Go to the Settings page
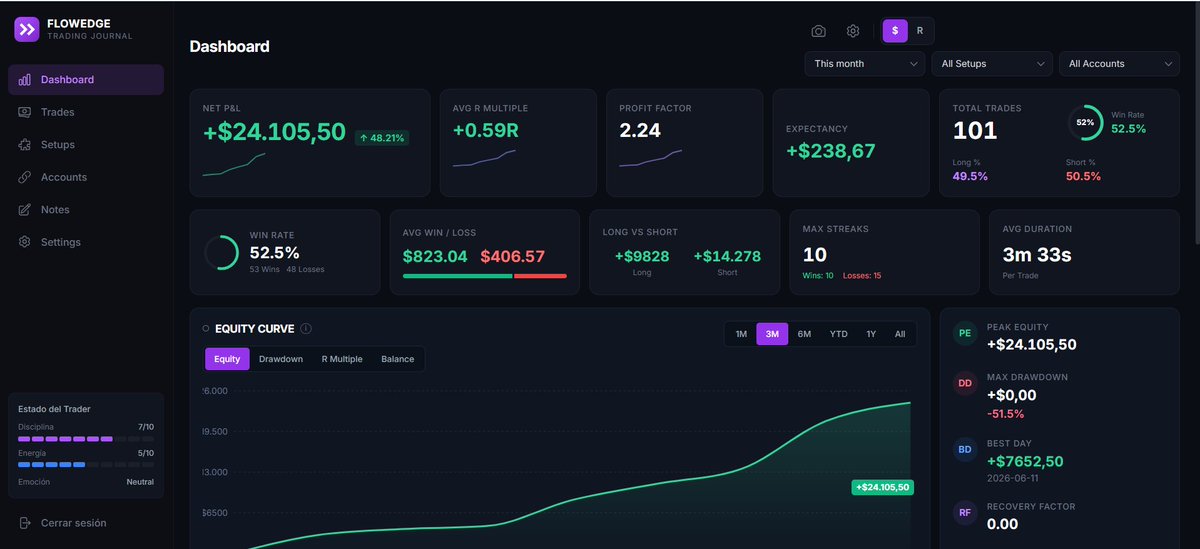 click(86, 242)
